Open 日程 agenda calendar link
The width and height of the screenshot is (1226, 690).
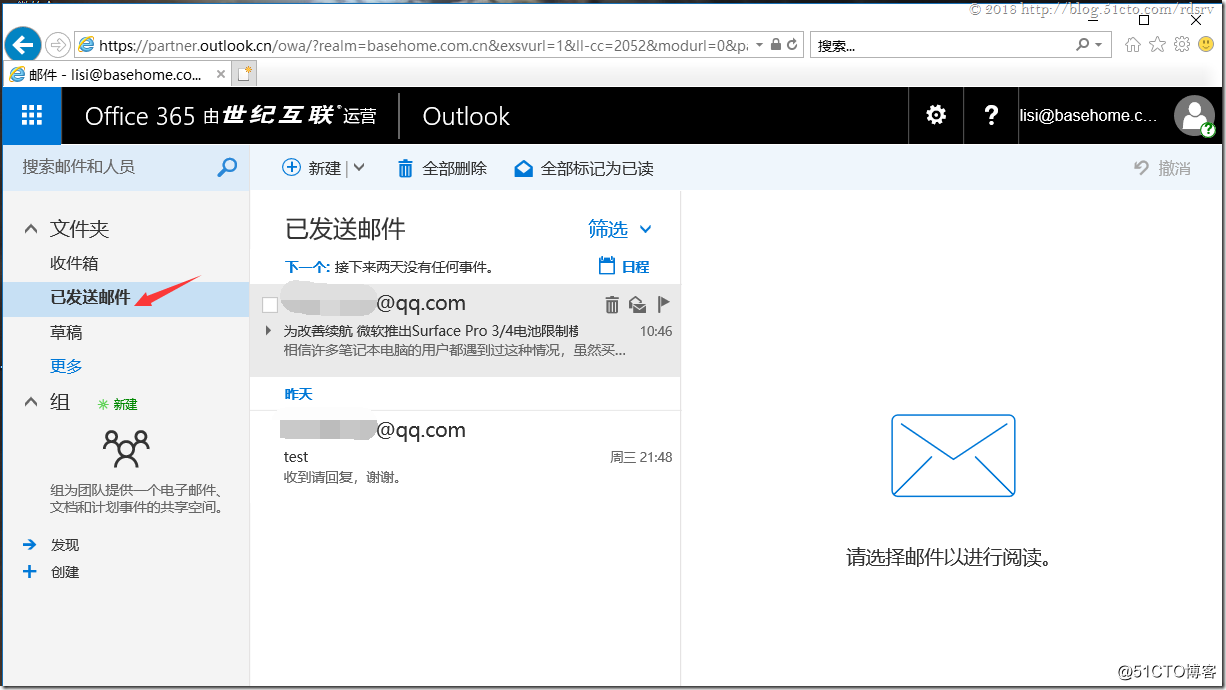coord(624,266)
